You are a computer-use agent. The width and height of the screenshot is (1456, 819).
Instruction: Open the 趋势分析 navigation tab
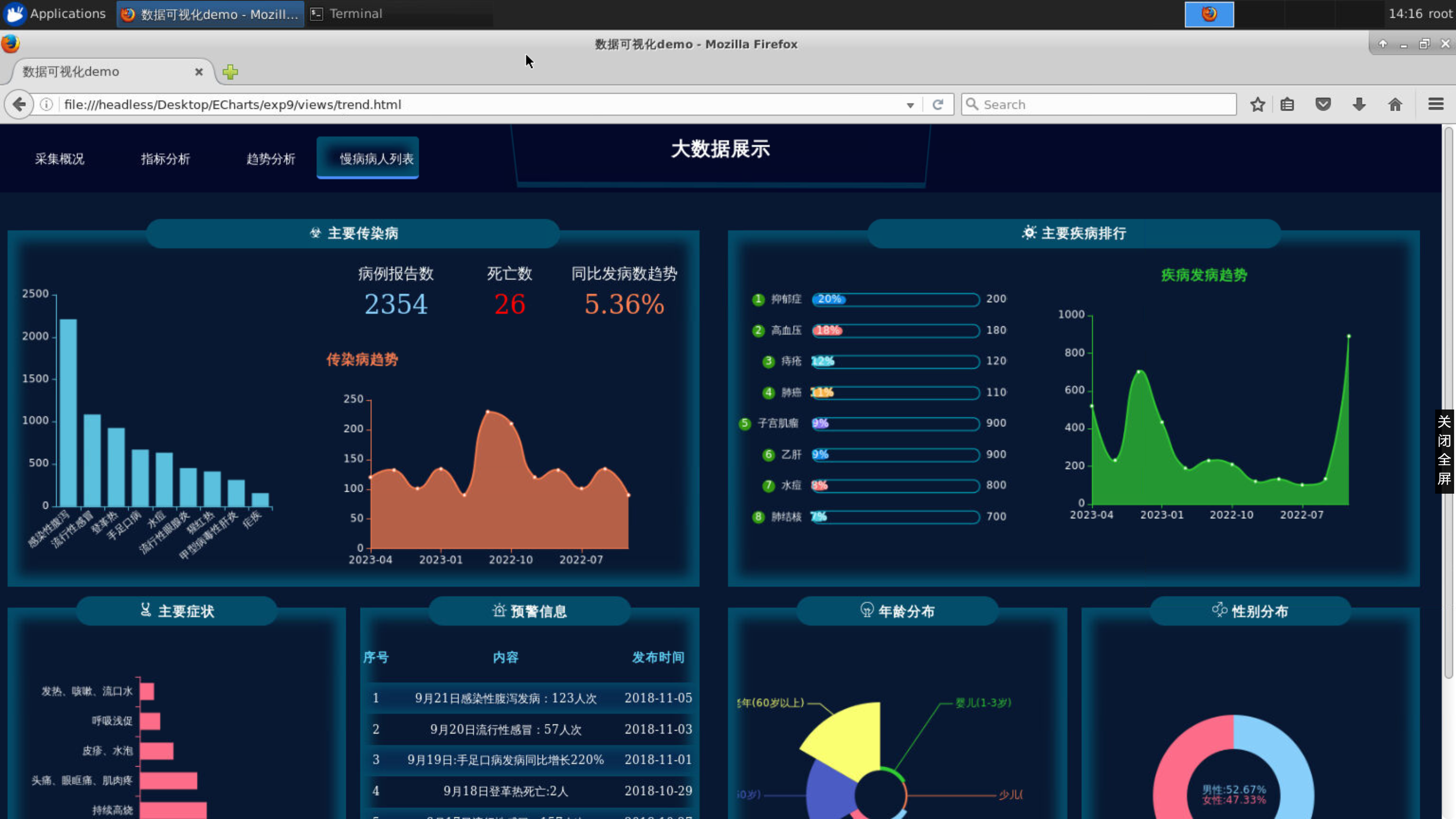tap(271, 159)
